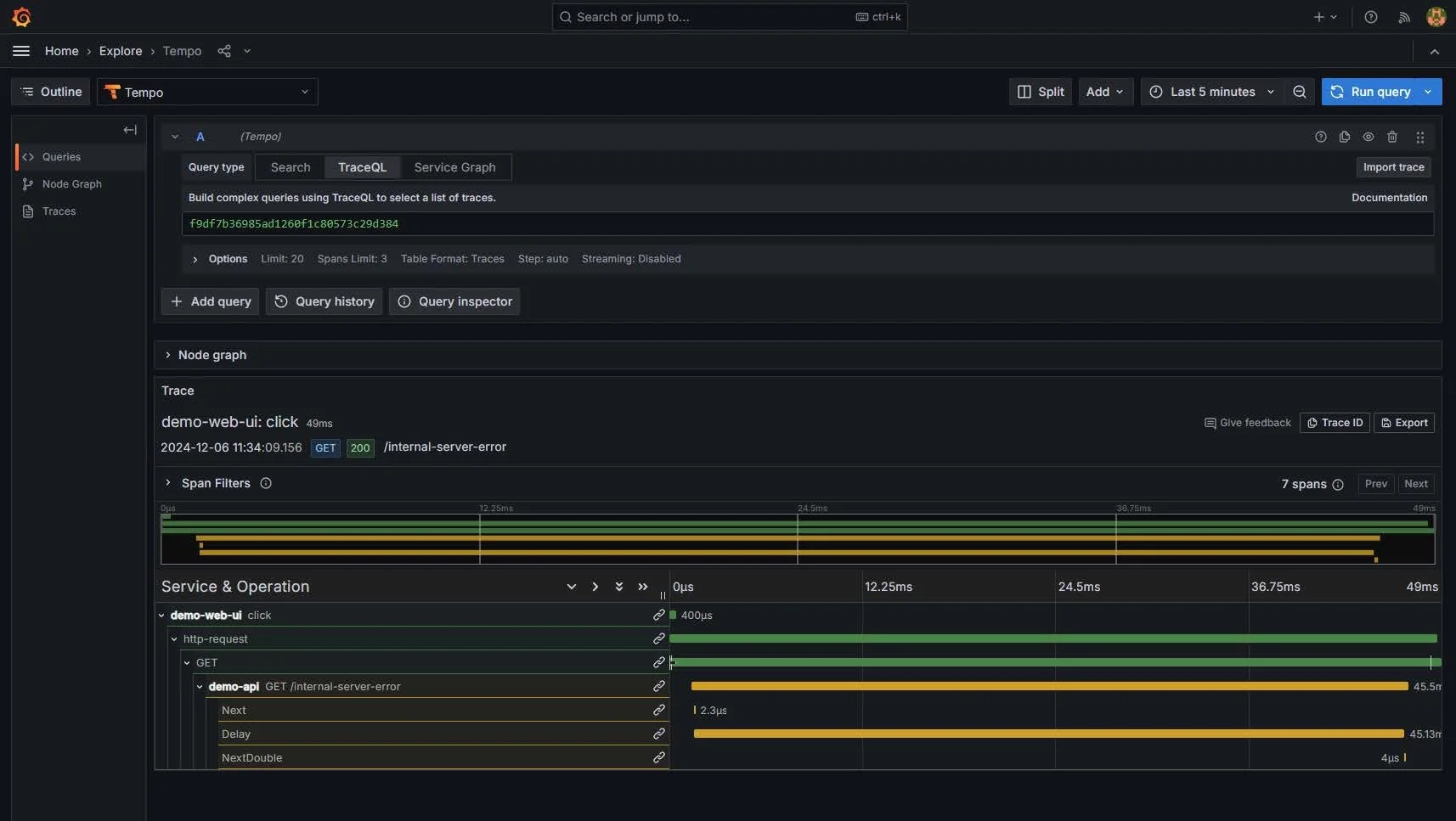The image size is (1456, 821).
Task: Open the Grafana home logo
Action: coord(21,17)
